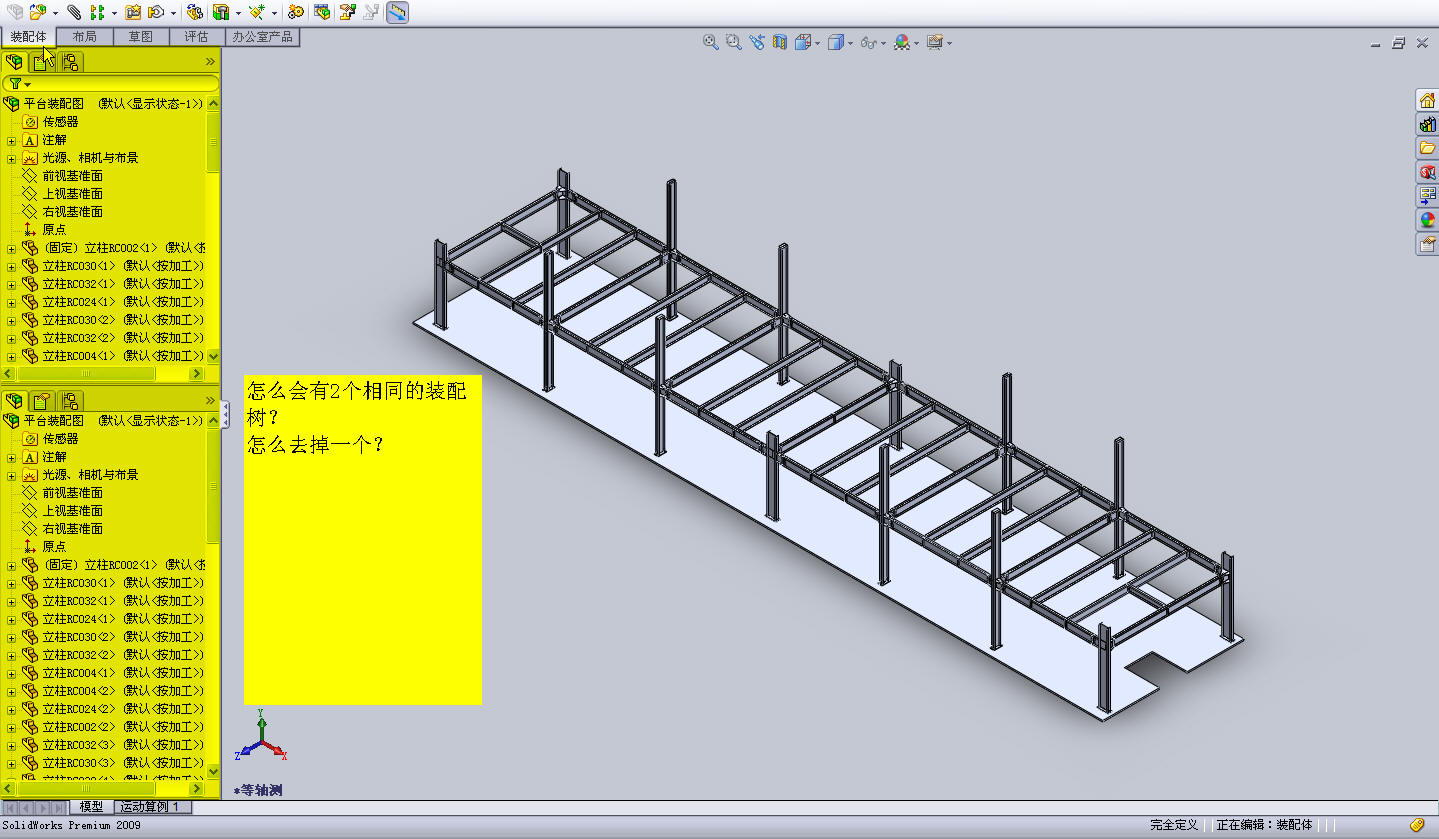This screenshot has height=839, width=1439.
Task: Open the 草图 tab
Action: pos(141,37)
